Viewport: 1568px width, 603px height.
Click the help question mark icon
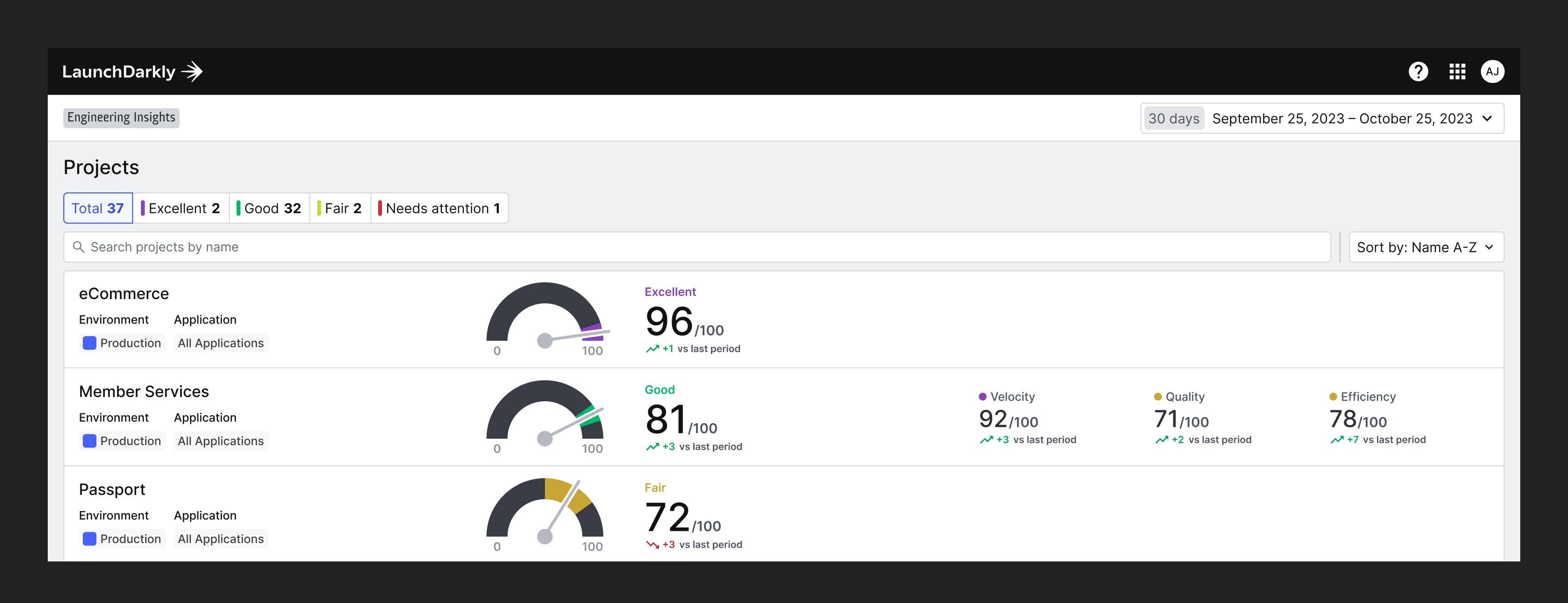click(x=1418, y=72)
